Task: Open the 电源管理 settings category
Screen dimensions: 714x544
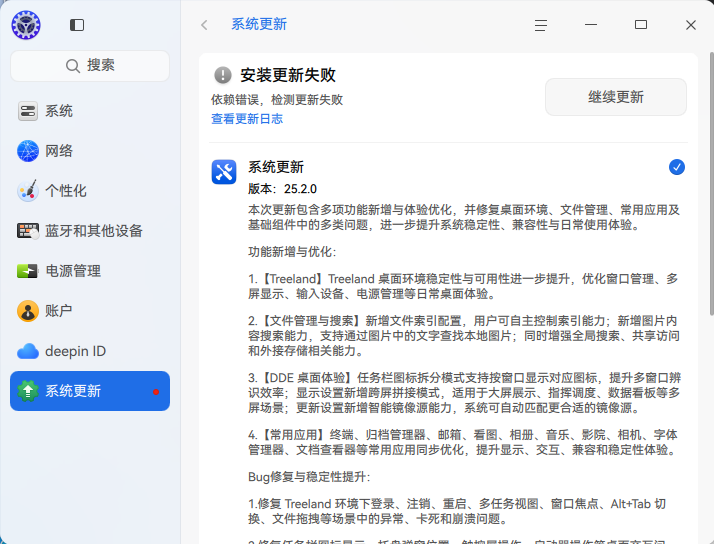Action: pos(90,271)
